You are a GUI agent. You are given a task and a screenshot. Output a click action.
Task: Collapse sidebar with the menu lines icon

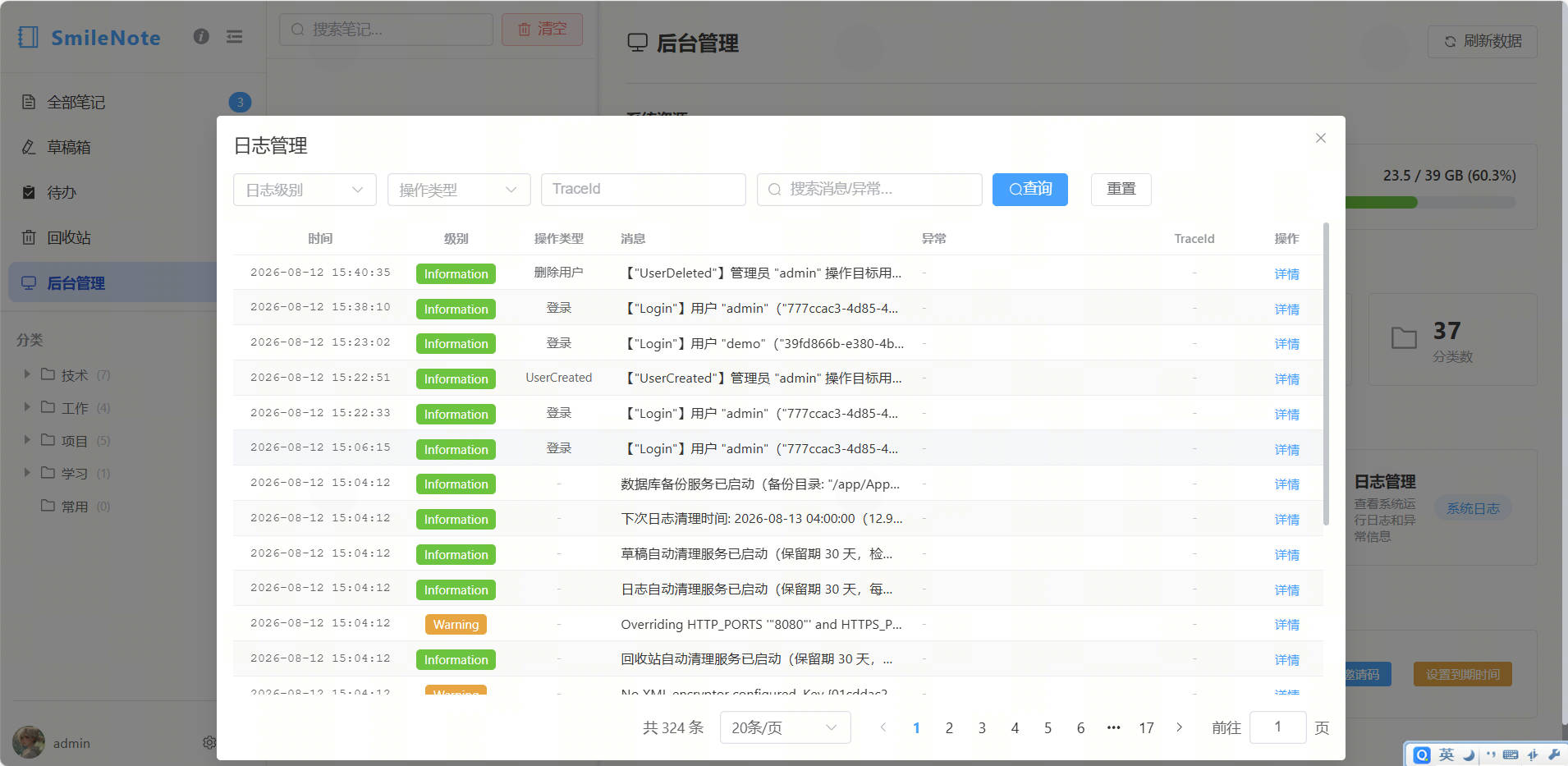[234, 36]
